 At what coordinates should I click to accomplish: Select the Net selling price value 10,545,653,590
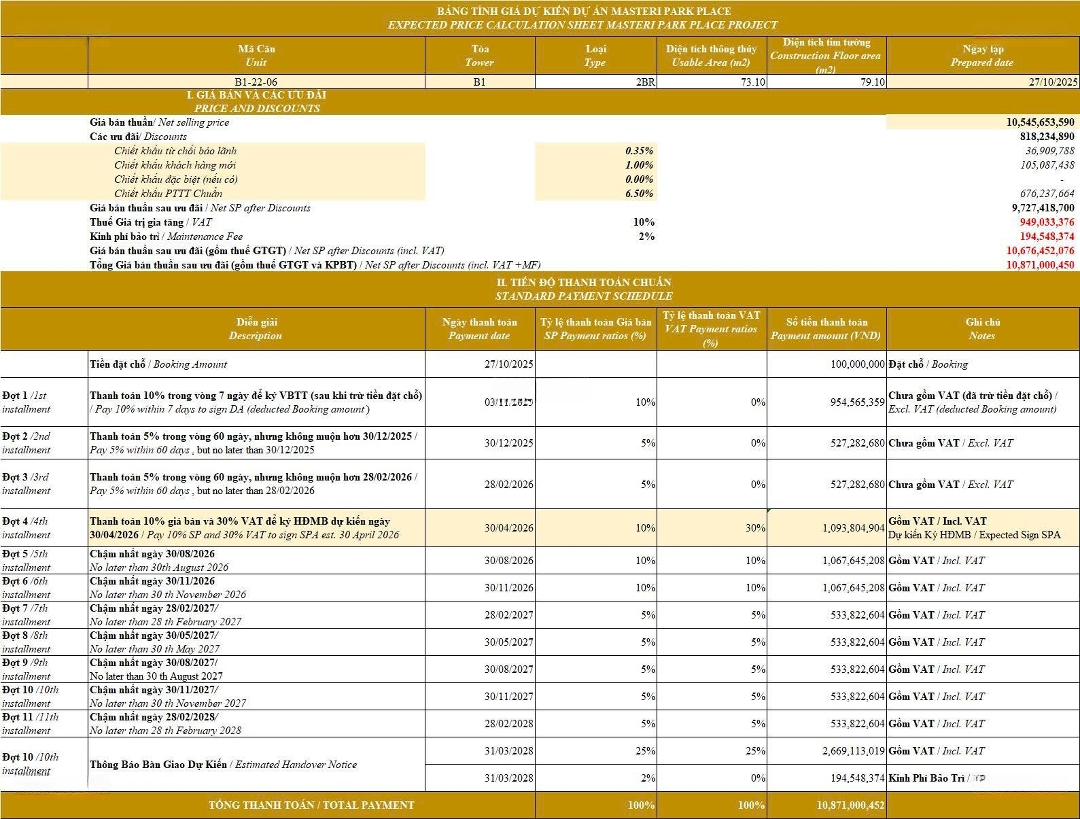point(1040,122)
